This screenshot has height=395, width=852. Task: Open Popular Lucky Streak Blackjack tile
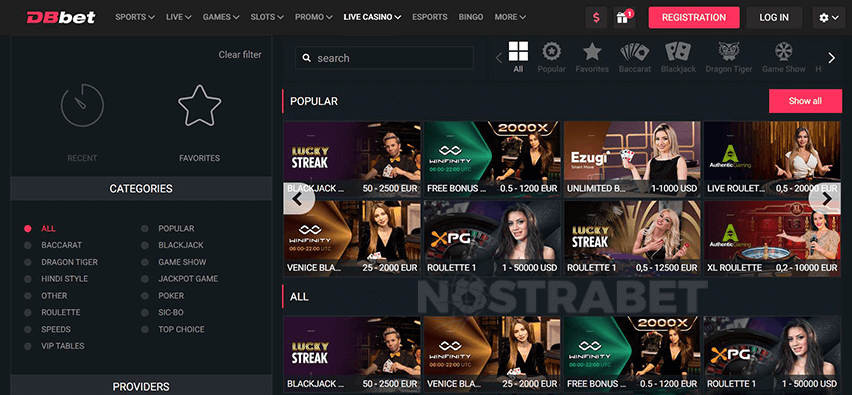[352, 159]
